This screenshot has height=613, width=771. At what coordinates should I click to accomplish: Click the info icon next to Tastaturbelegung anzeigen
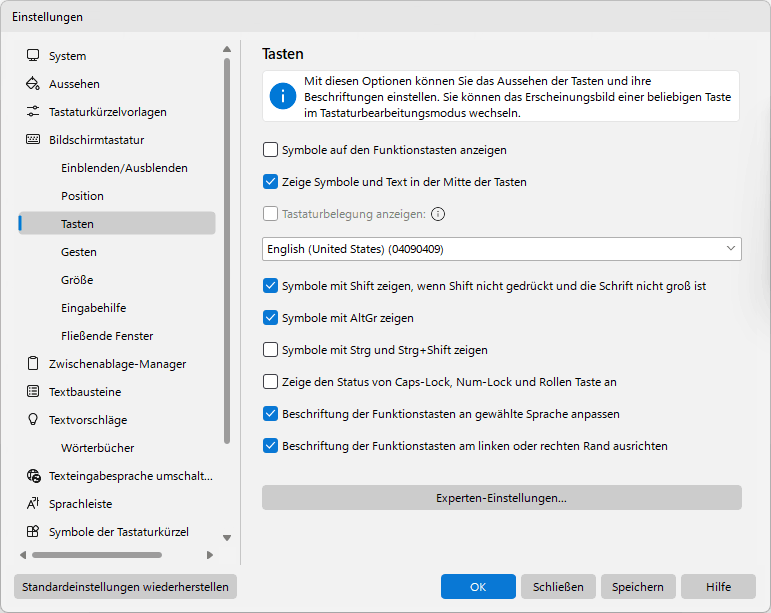(x=438, y=214)
